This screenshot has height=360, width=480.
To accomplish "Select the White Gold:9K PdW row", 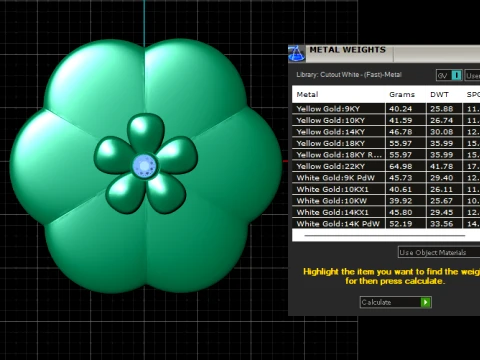I will (386, 178).
